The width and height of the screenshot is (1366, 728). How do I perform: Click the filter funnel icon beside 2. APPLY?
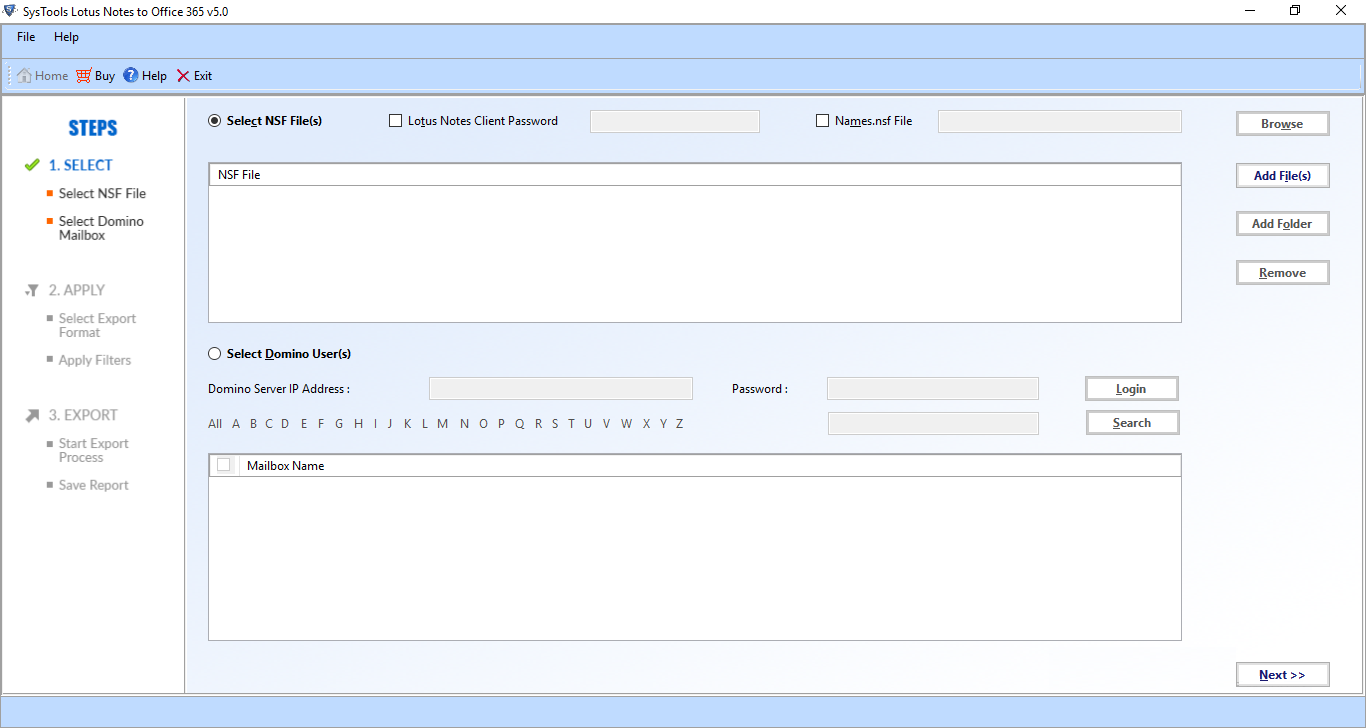pyautogui.click(x=32, y=290)
